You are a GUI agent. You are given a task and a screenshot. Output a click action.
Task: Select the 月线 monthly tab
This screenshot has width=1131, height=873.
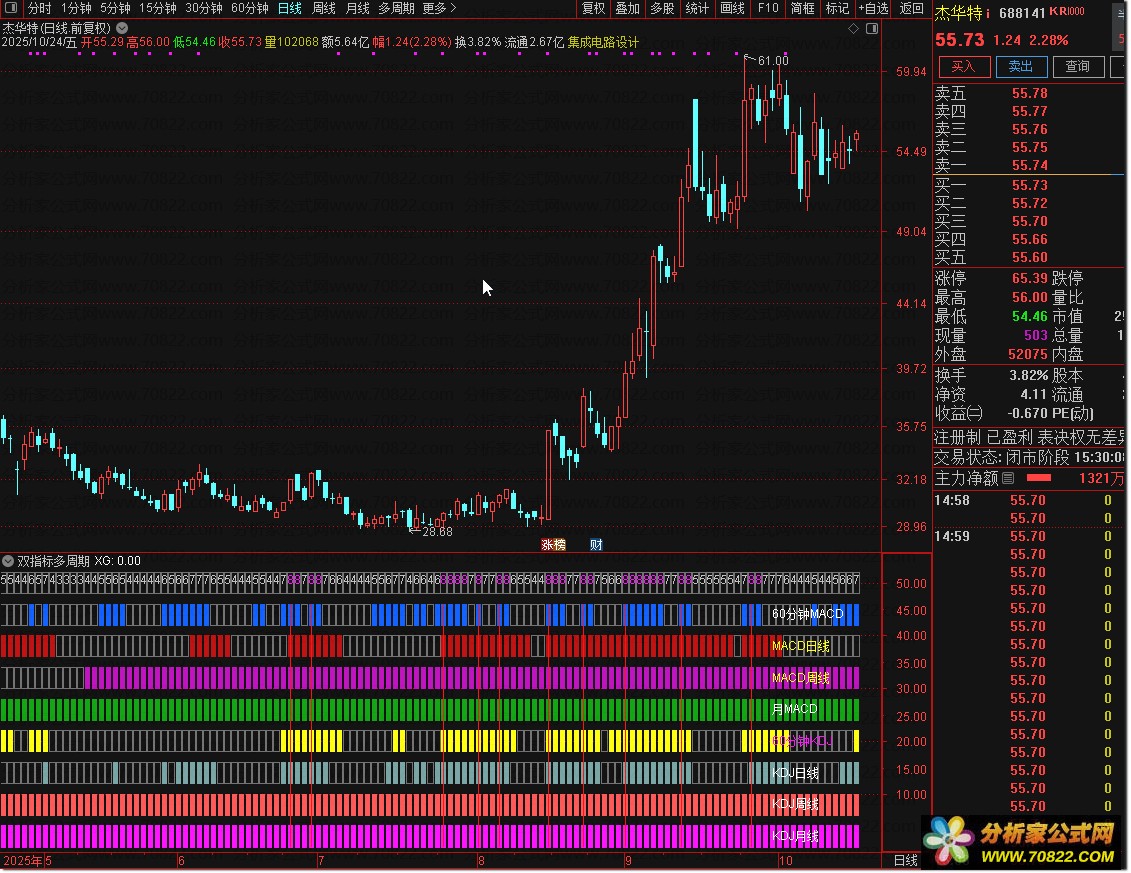point(358,8)
